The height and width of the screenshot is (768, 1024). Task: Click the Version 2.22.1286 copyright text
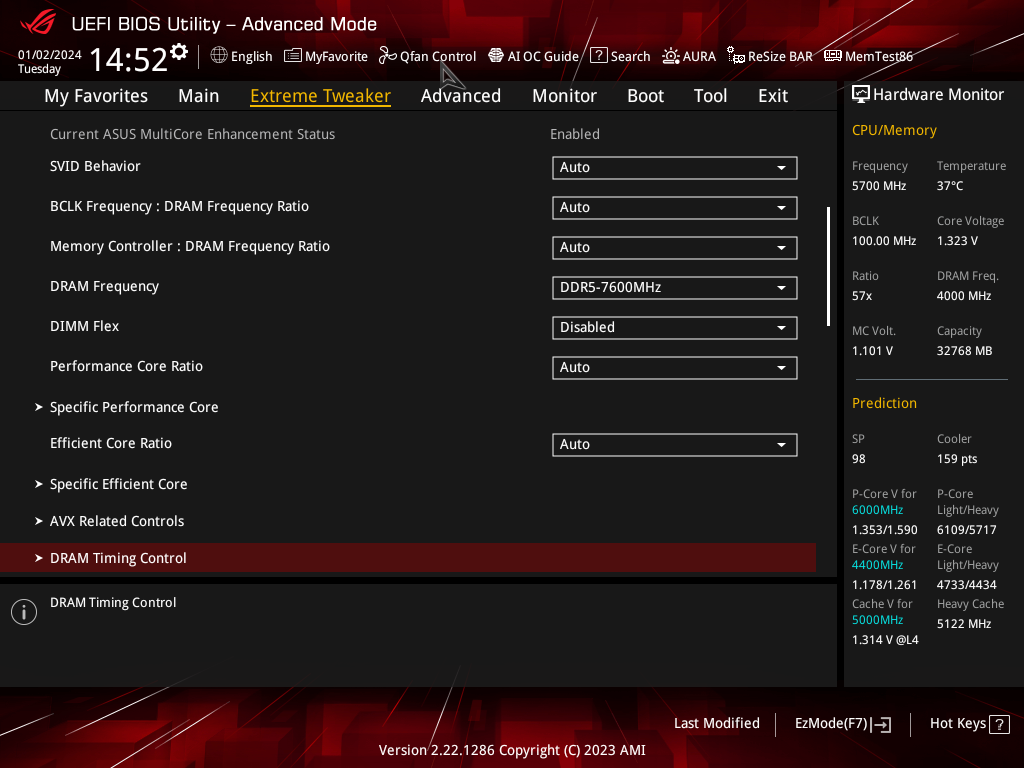[512, 750]
